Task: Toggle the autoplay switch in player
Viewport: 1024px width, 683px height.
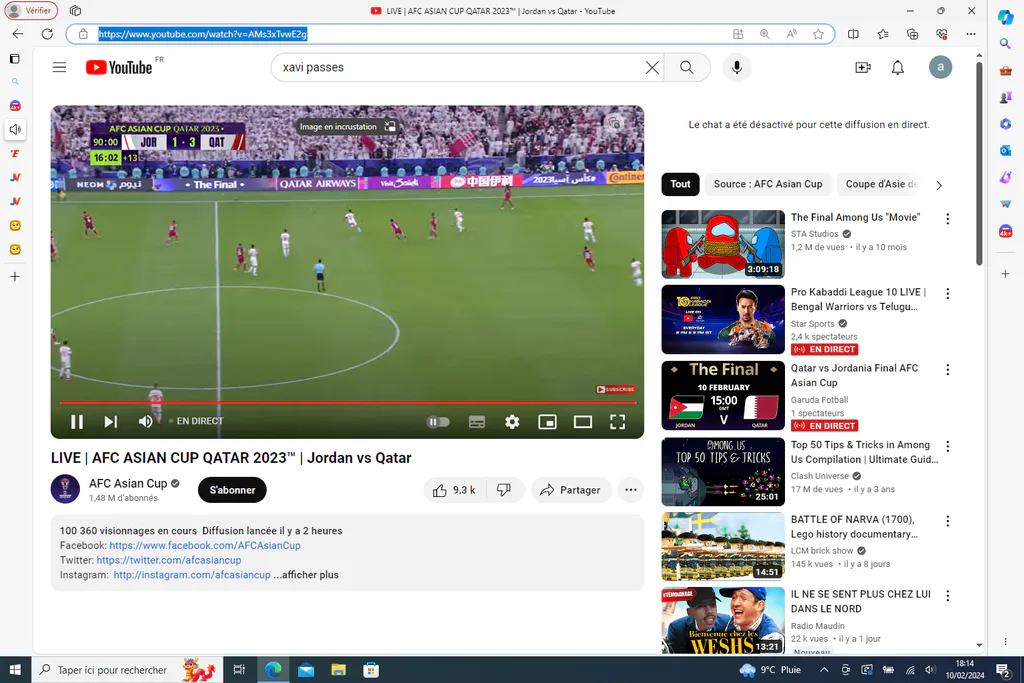Action: (x=438, y=422)
